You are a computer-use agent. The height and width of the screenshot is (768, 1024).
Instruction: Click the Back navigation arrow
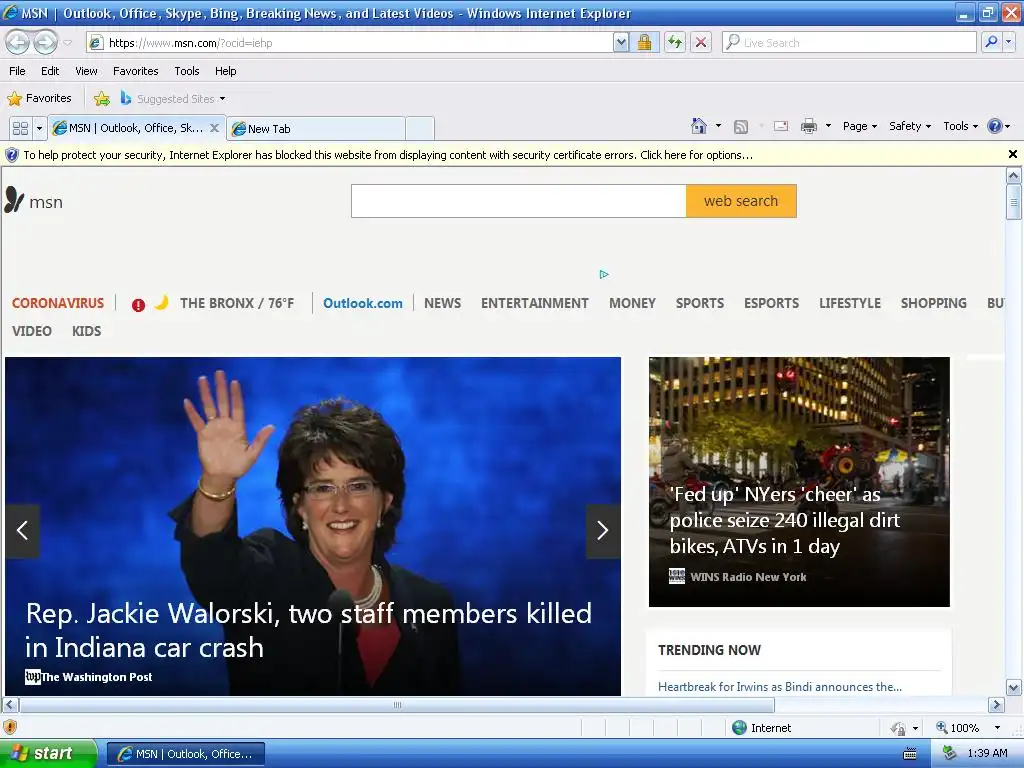(x=17, y=42)
